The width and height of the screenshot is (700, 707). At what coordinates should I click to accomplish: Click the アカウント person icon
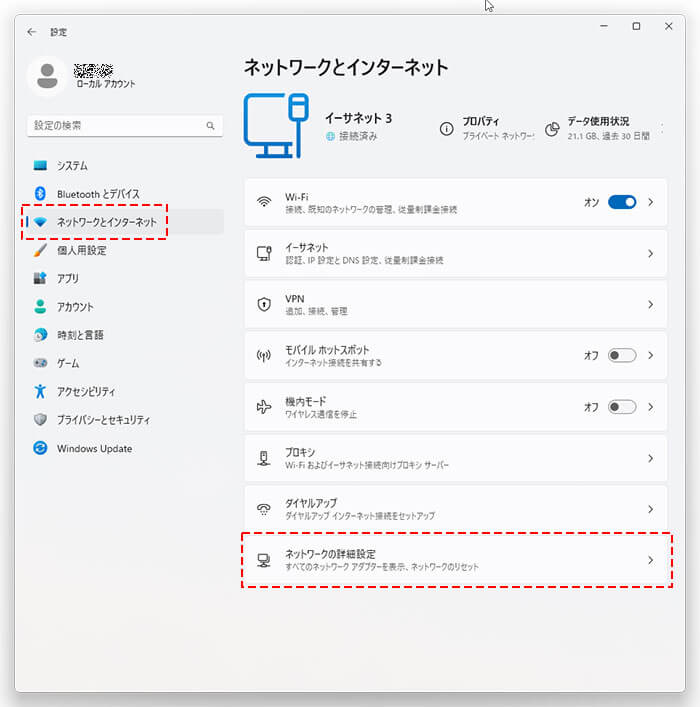(40, 306)
